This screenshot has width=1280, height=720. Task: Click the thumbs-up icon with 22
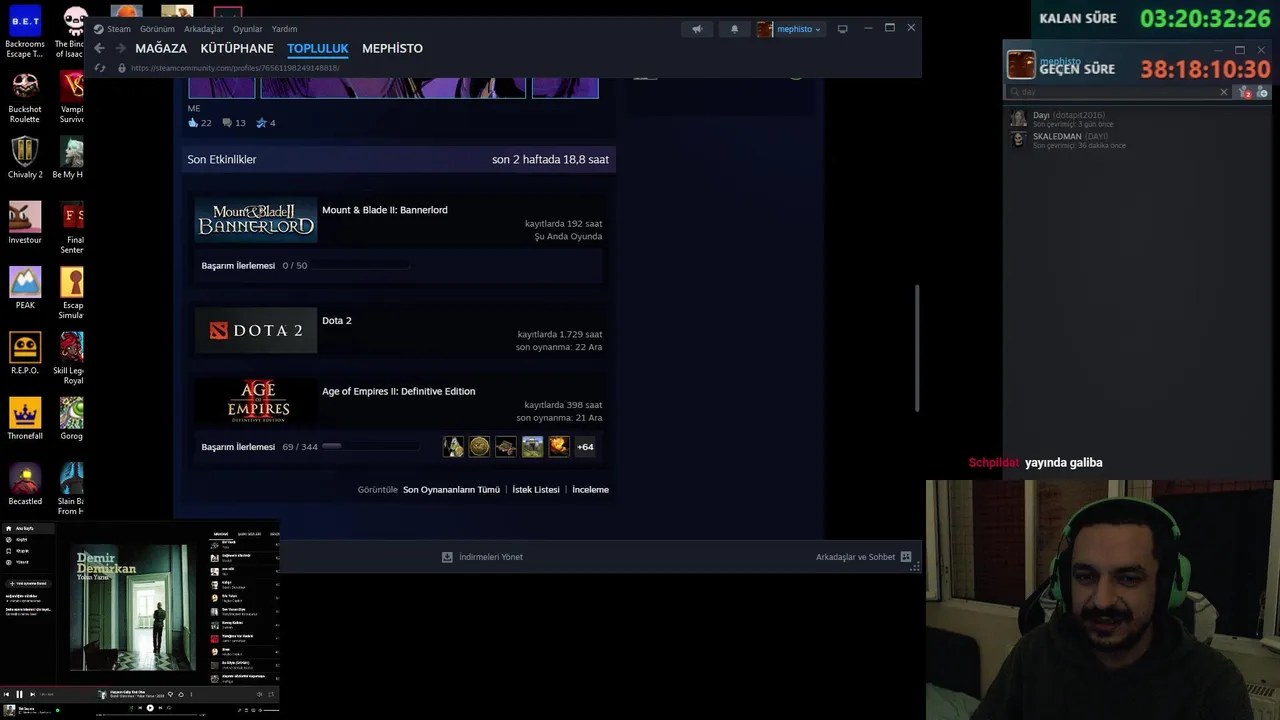[x=193, y=123]
